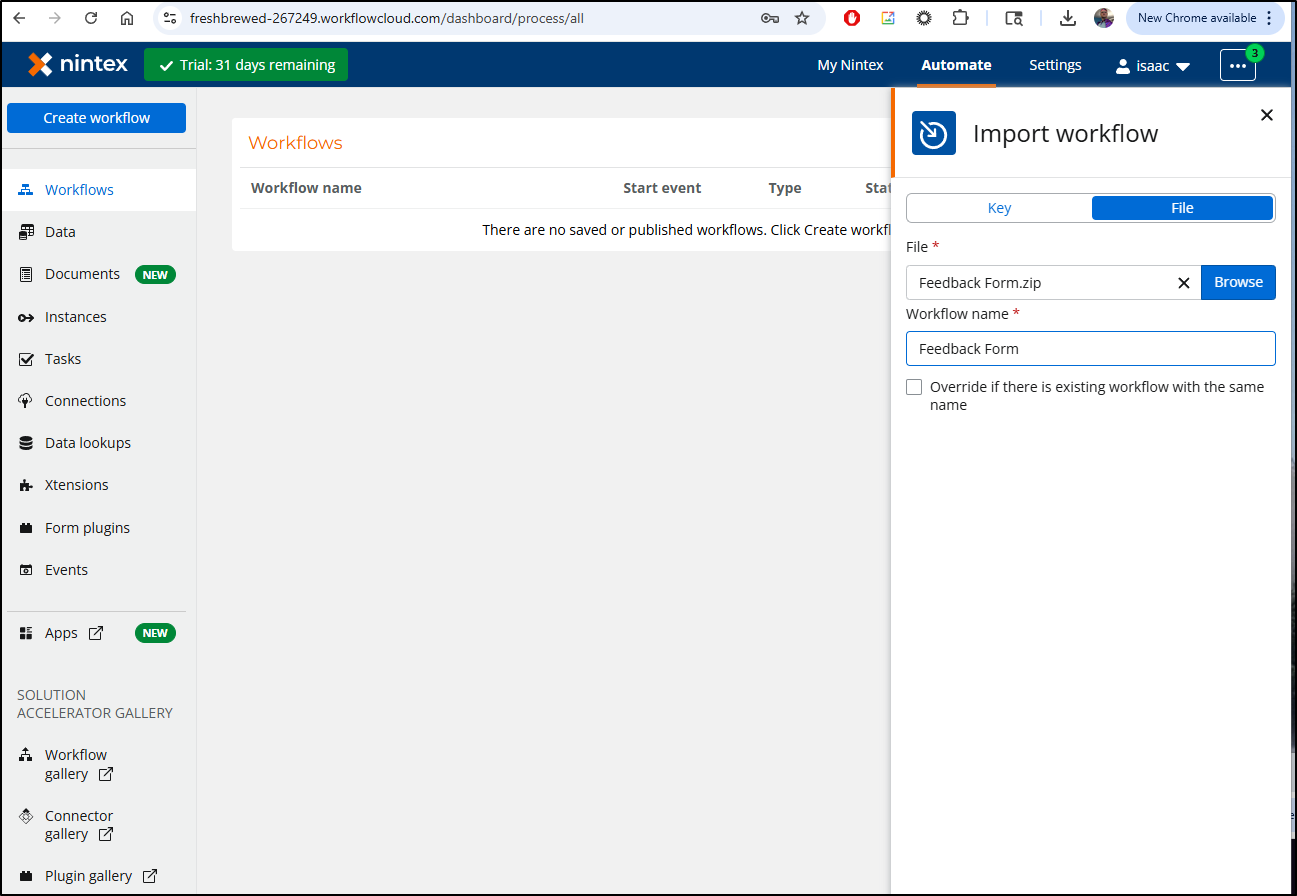This screenshot has width=1297, height=896.
Task: Click the Browse file button
Action: pyautogui.click(x=1238, y=282)
